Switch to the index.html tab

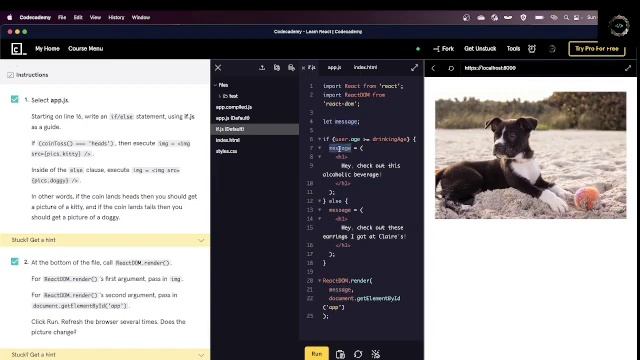point(365,68)
